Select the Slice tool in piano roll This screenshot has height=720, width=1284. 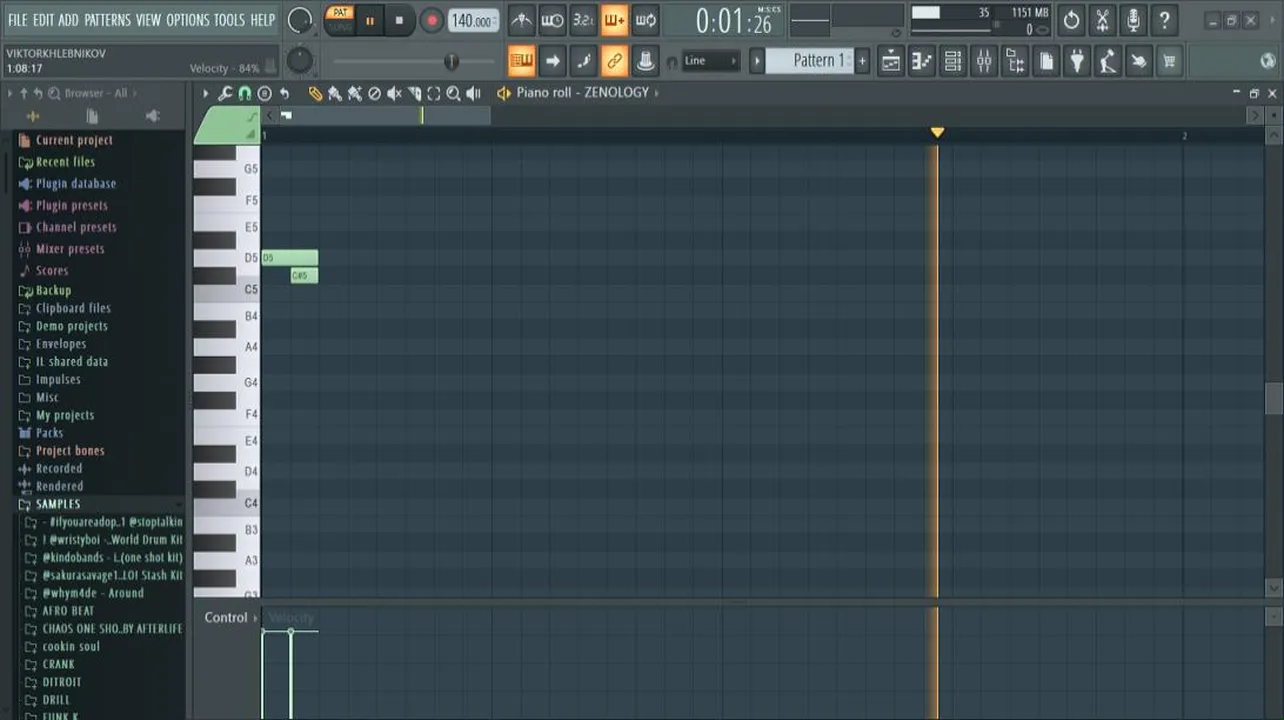(x=414, y=93)
